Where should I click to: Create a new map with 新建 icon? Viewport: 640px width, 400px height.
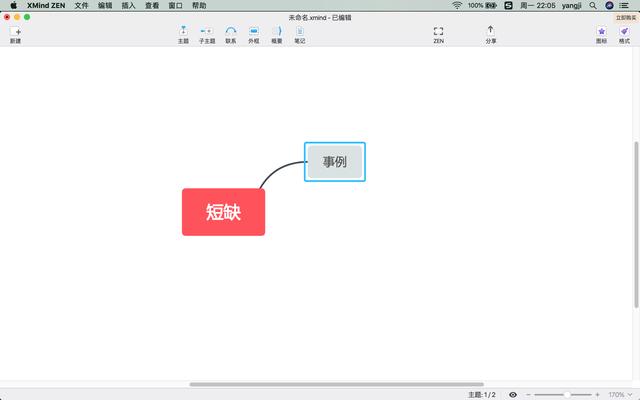(16, 35)
